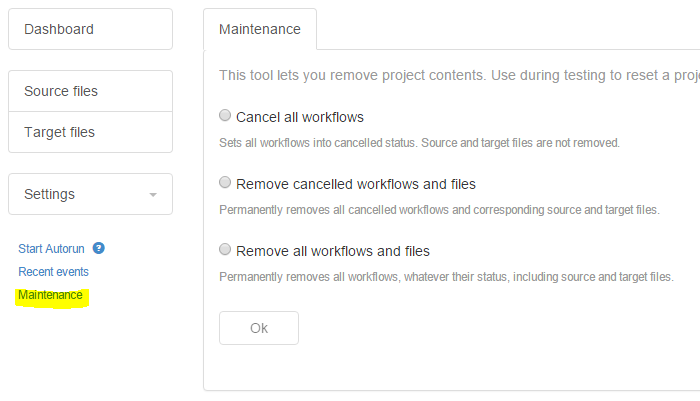
Task: Click the 'Cancel all workflows' label text
Action: 300,117
